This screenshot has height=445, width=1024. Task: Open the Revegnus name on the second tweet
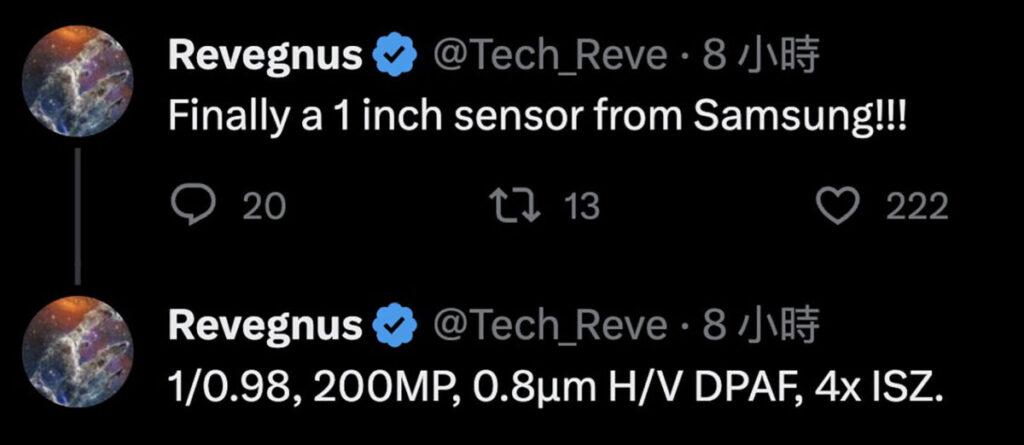point(264,325)
